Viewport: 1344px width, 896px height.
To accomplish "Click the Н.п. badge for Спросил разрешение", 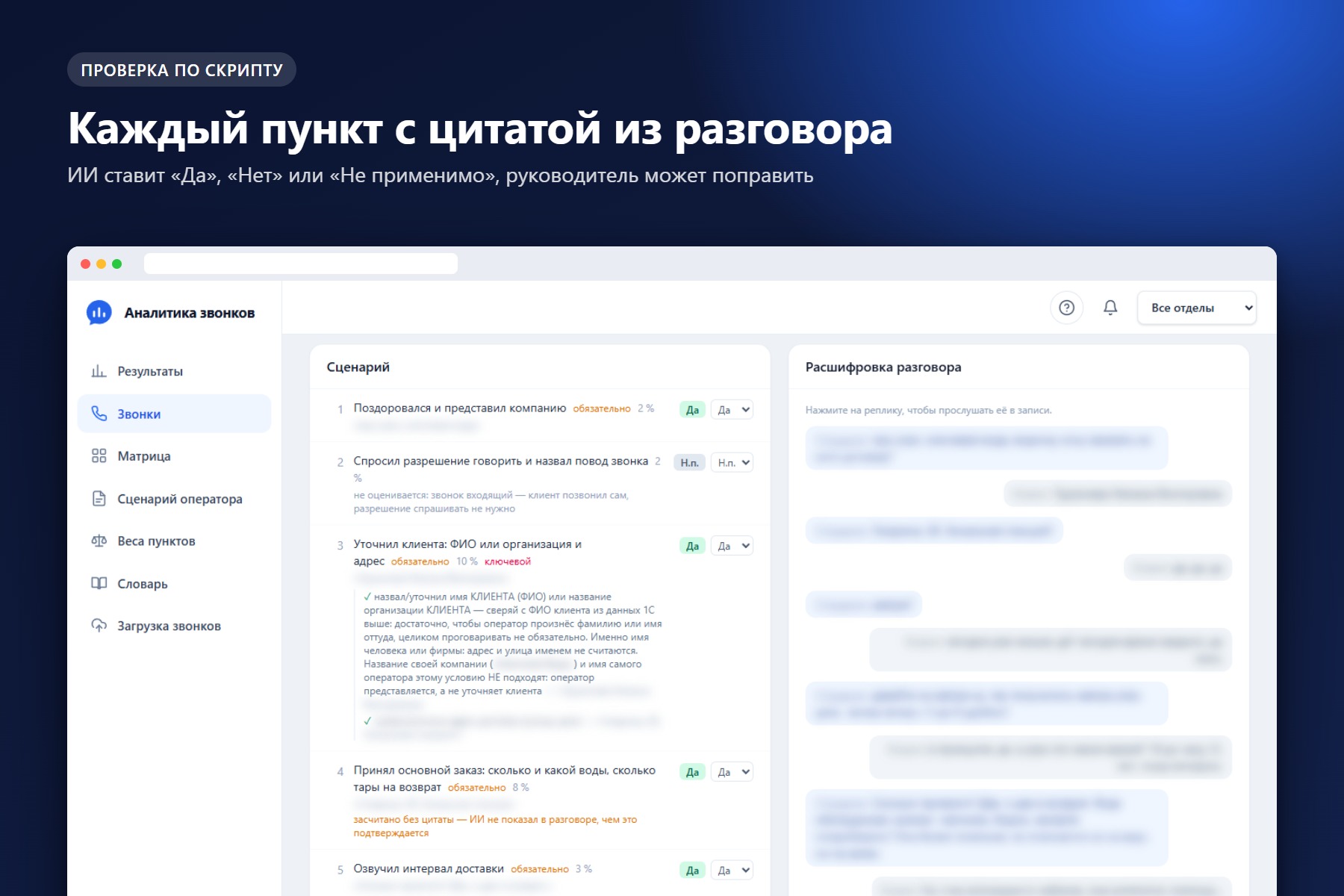I will [x=689, y=463].
